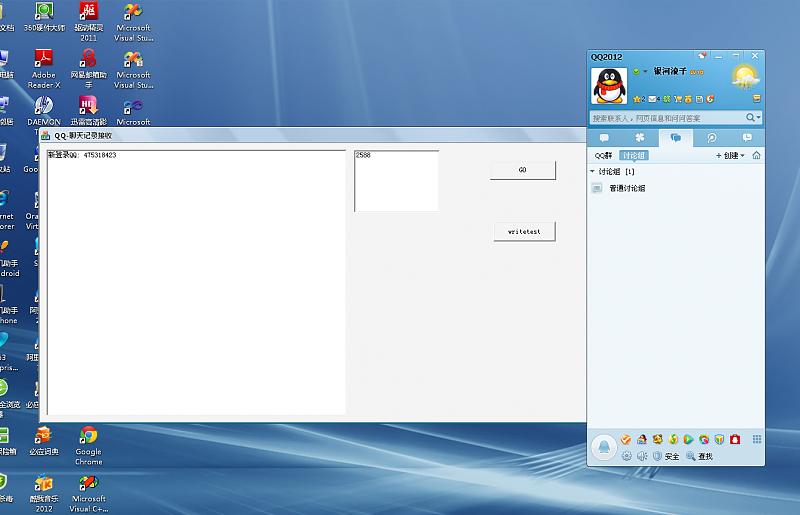Open the 安全 security center
The width and height of the screenshot is (800, 515).
(x=666, y=456)
